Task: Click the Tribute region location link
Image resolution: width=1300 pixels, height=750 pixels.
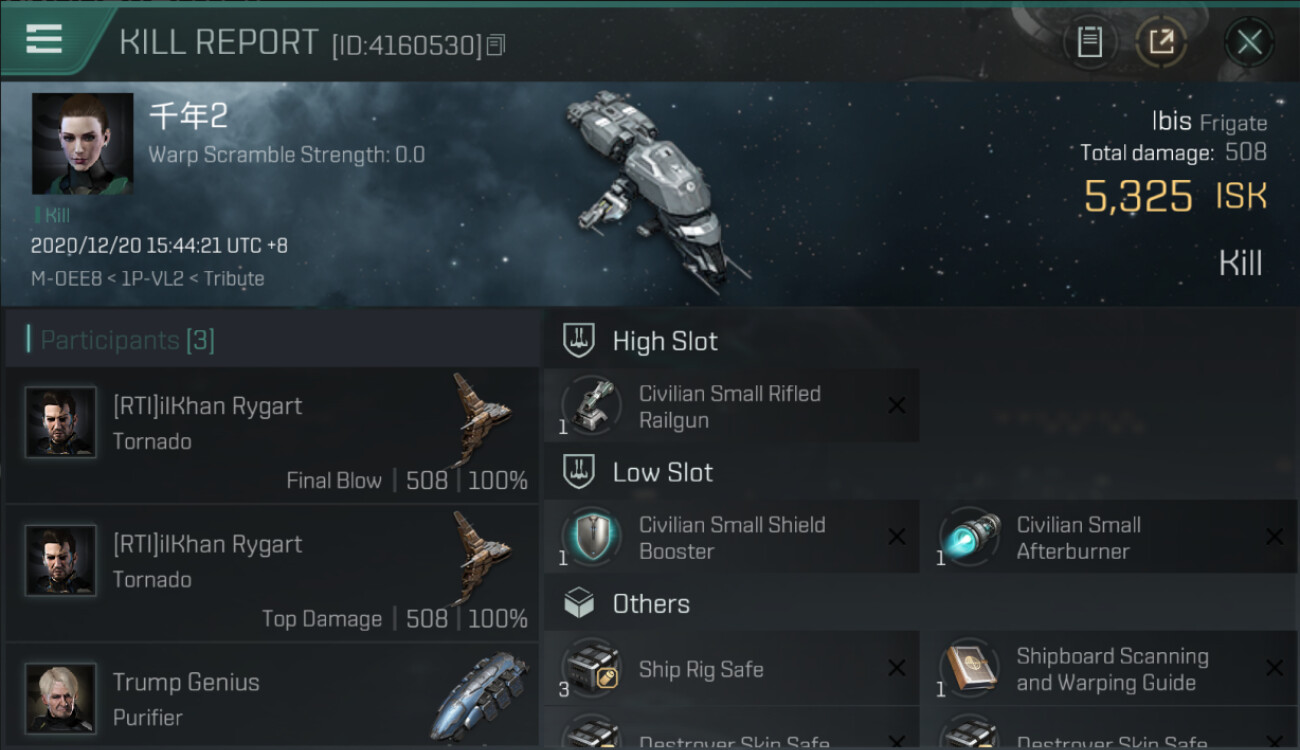Action: tap(234, 279)
